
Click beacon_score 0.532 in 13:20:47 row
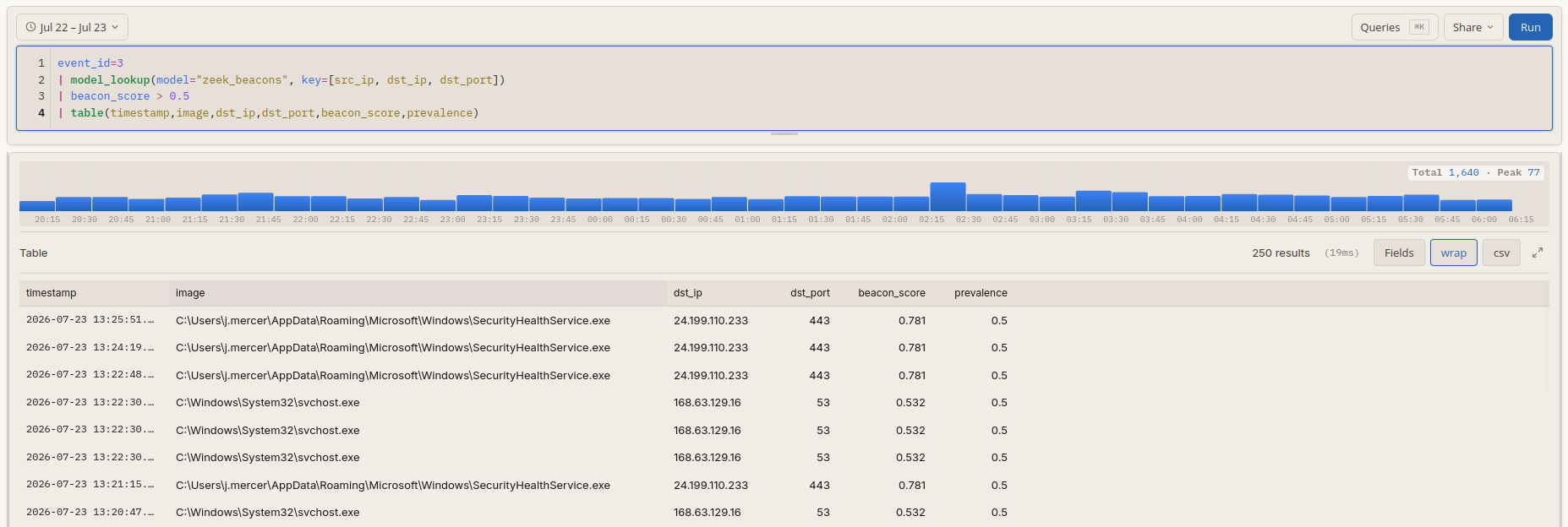coord(910,512)
